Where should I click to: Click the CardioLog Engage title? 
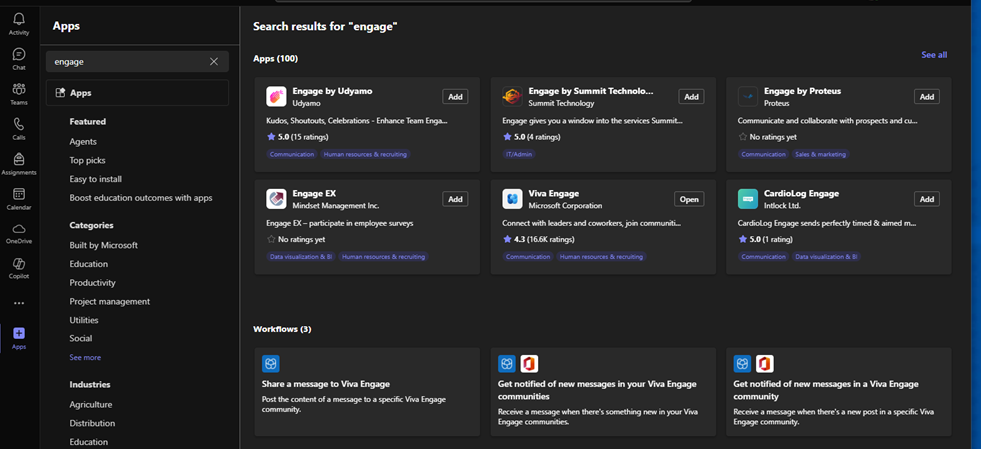click(801, 194)
